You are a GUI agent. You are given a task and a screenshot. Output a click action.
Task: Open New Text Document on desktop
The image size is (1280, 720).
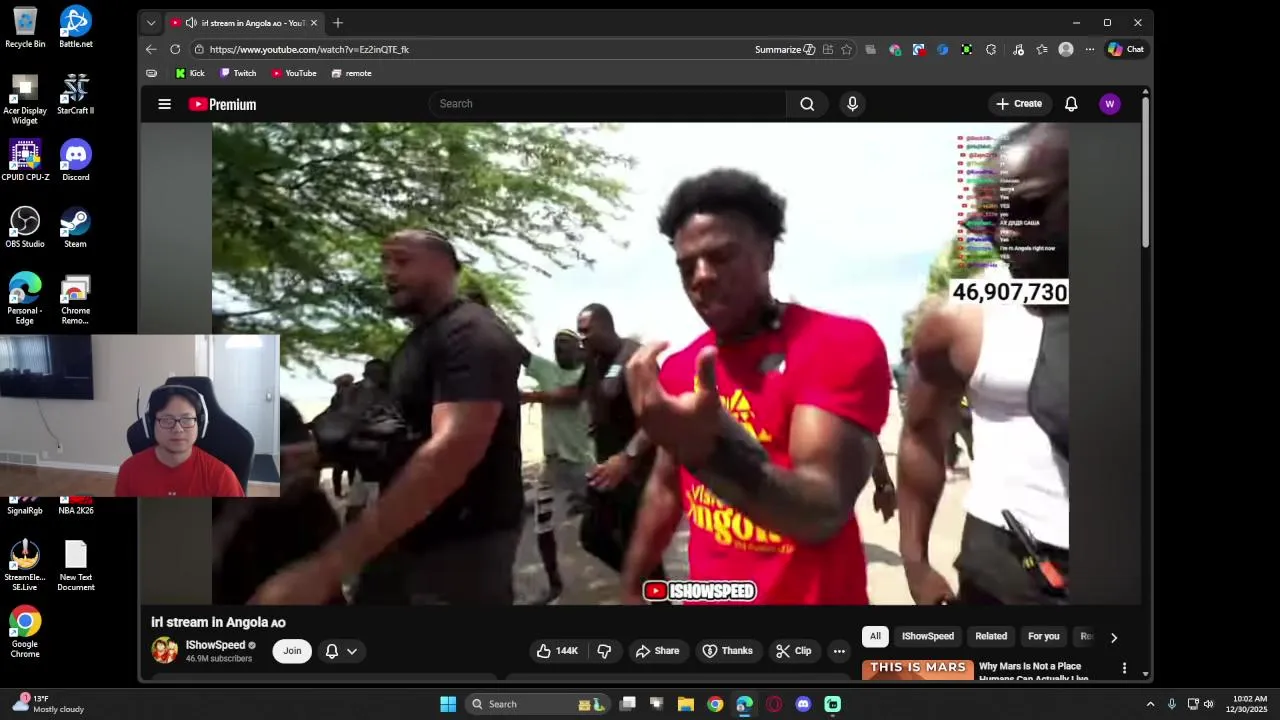point(76,566)
